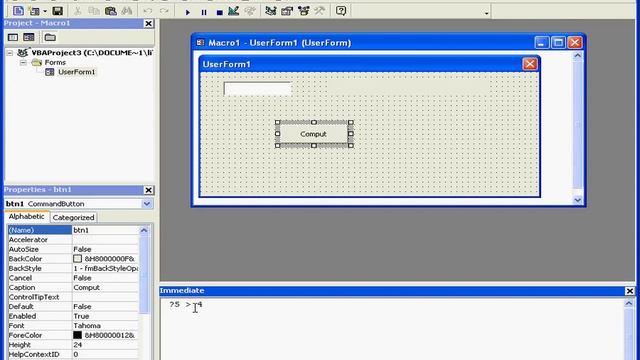Open Find with the binoculars icon
640x360 pixels.
click(127, 11)
